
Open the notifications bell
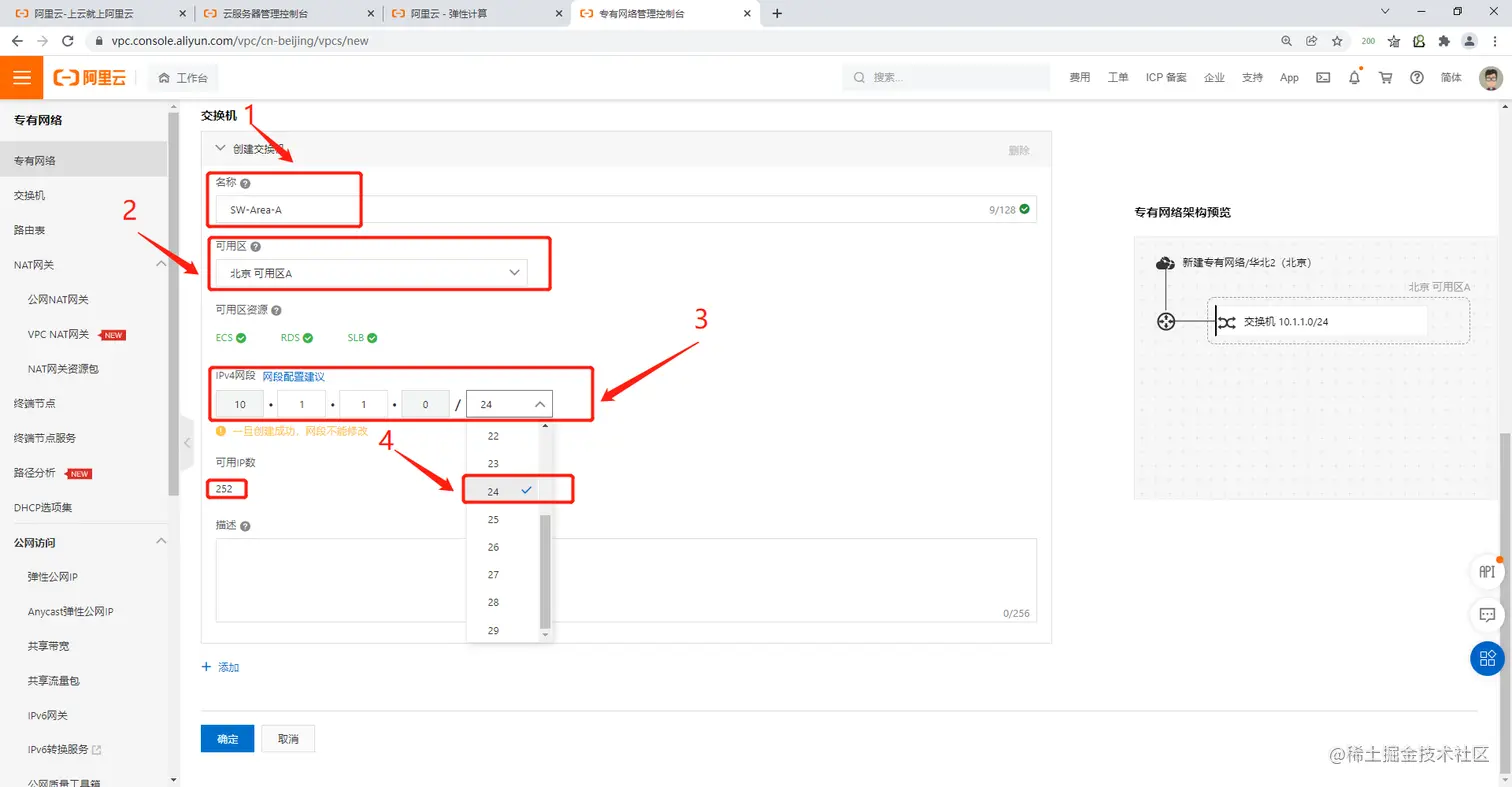tap(1355, 77)
